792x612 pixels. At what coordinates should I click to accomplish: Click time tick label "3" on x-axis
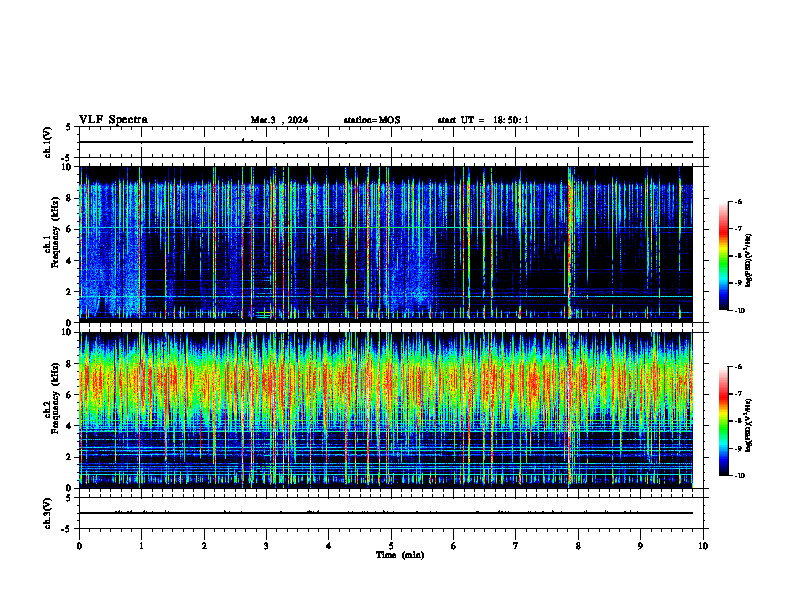pyautogui.click(x=266, y=546)
